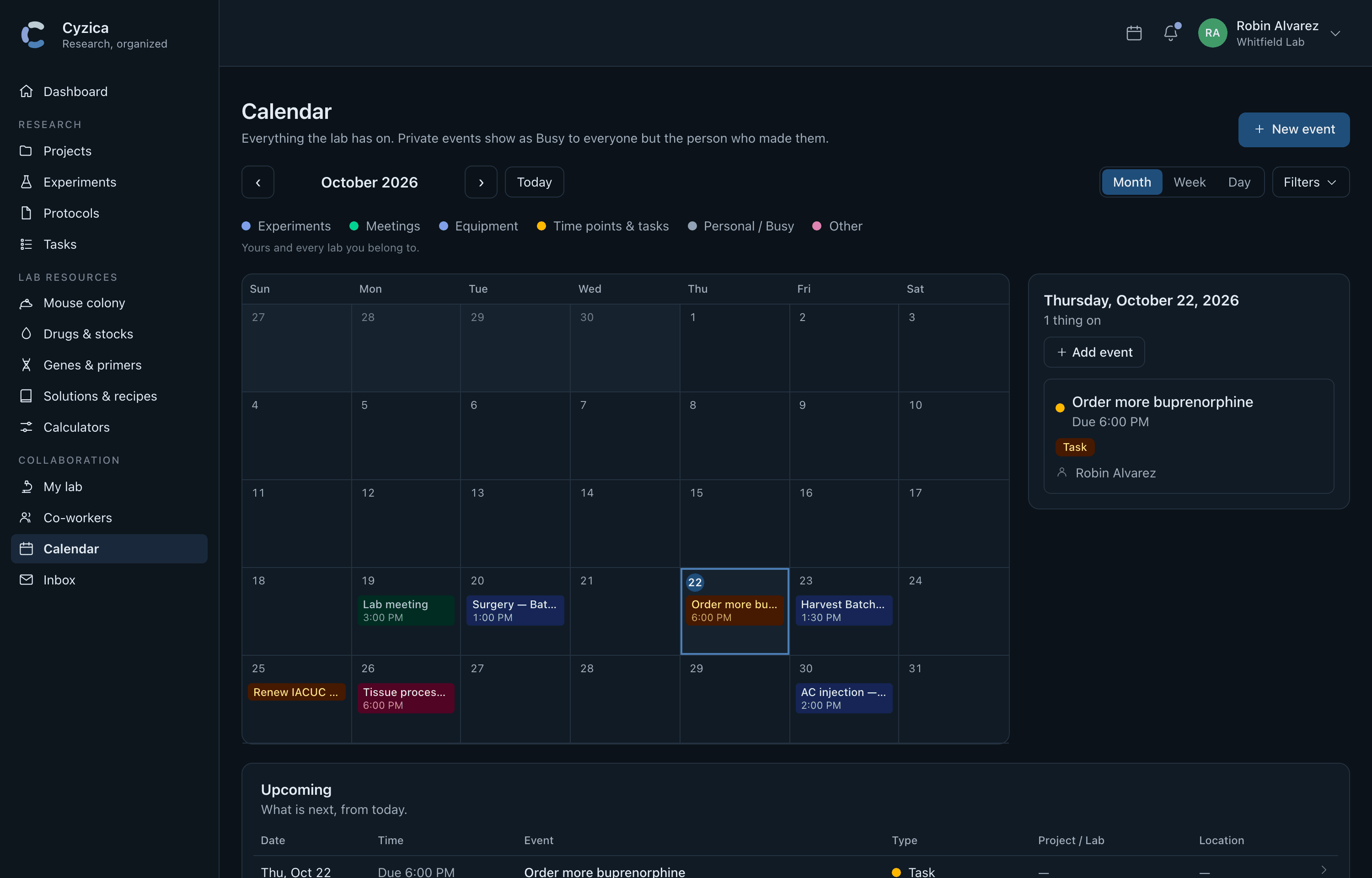Open the Order more bu... event on the 22nd
The width and height of the screenshot is (1372, 878).
coord(735,610)
